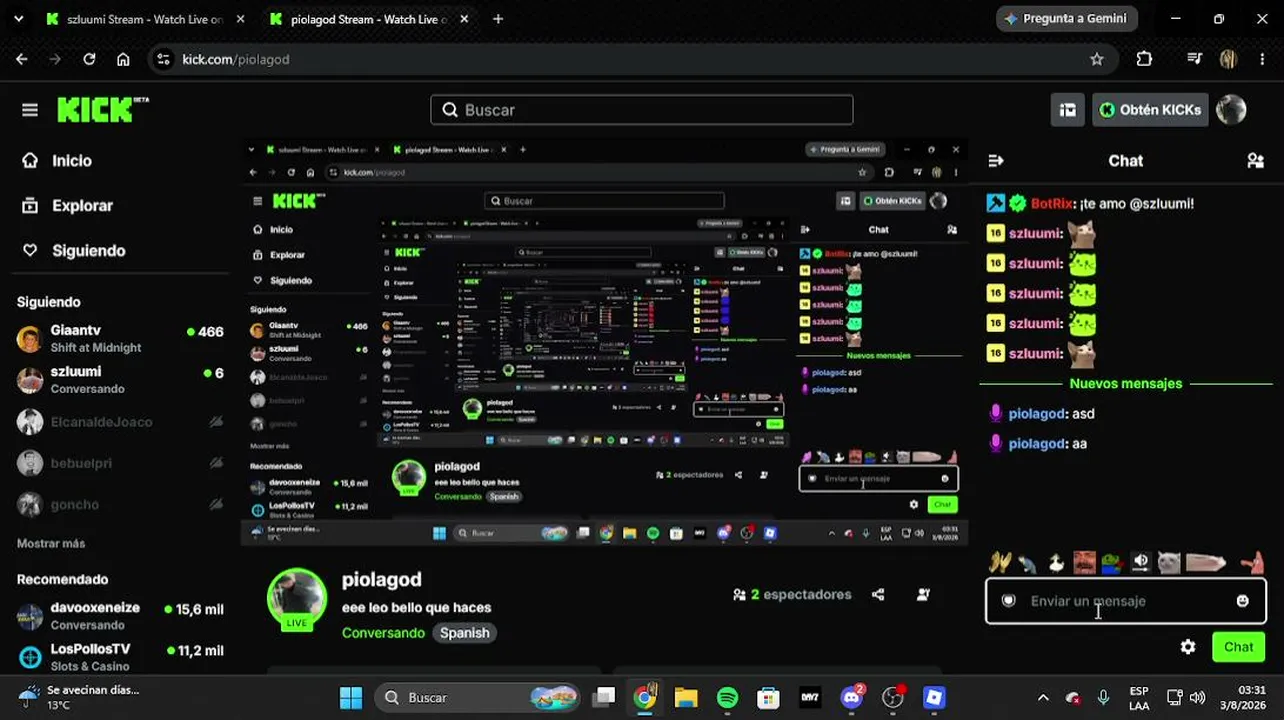This screenshot has height=720, width=1284.
Task: Click the chat identity badge icon
Action: (x=1009, y=601)
